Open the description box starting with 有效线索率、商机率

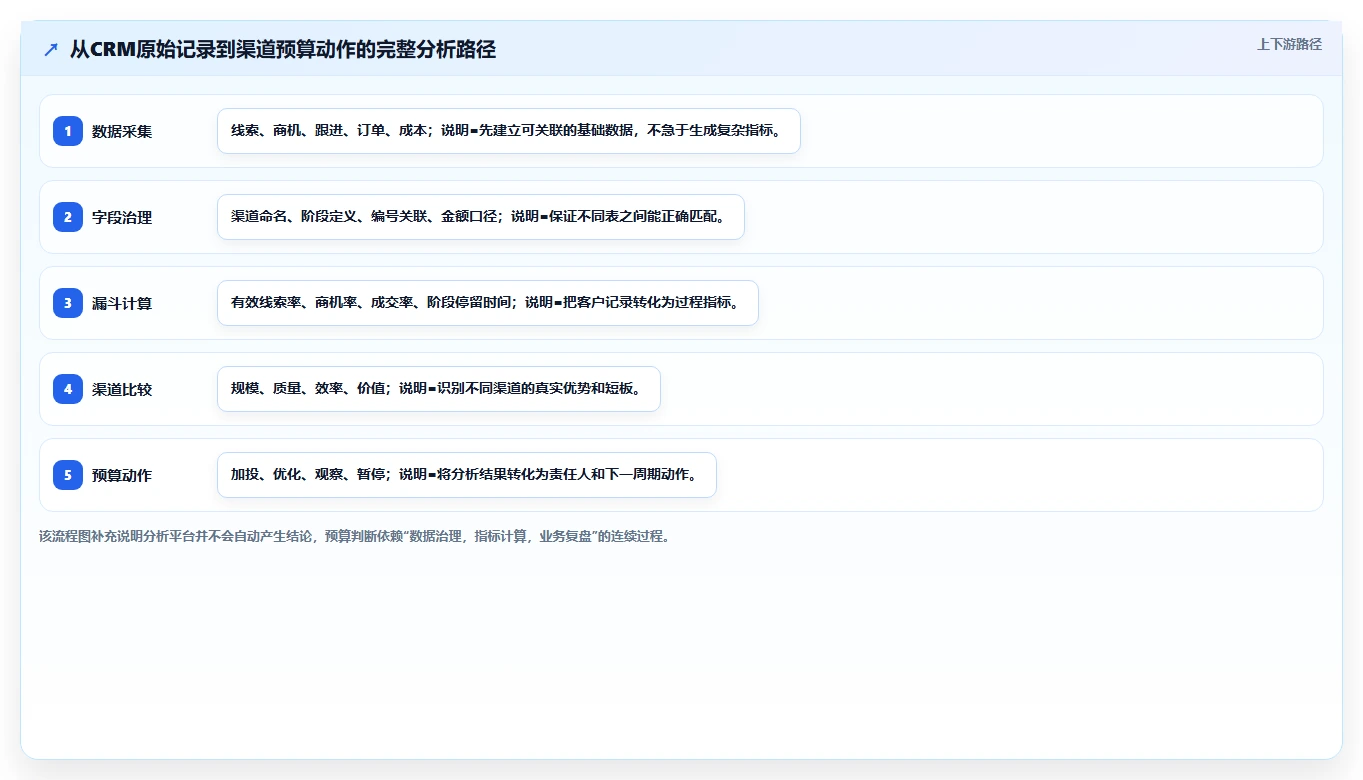coord(488,303)
